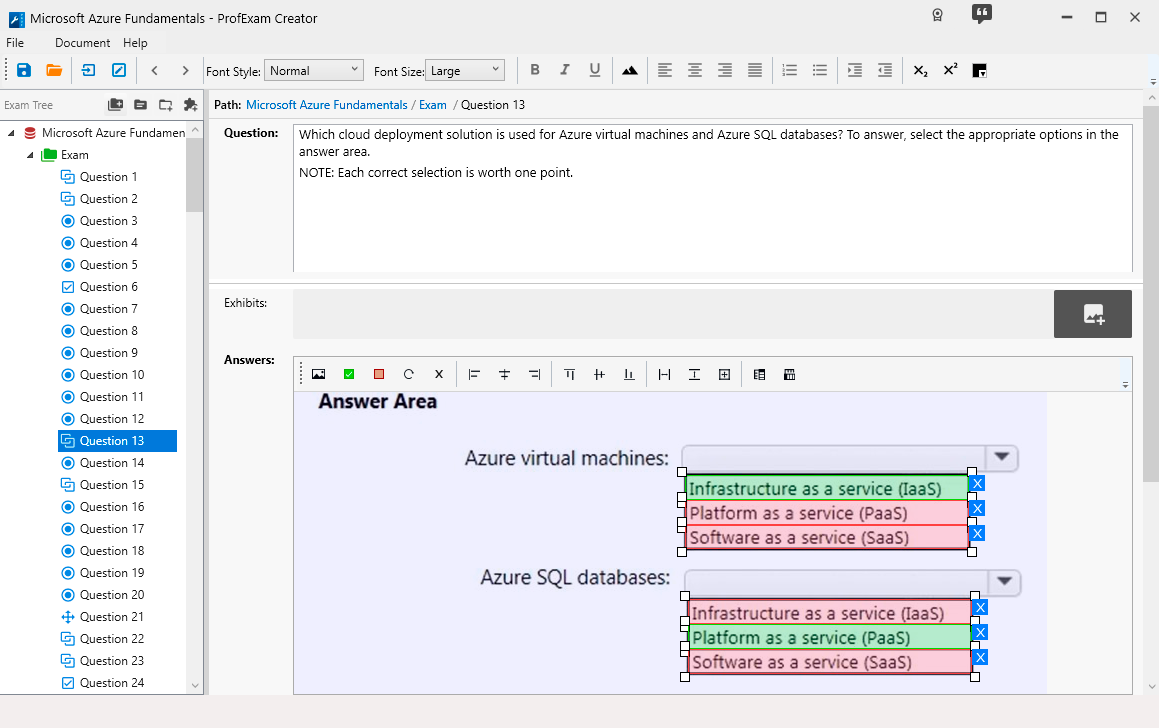The image size is (1159, 728).
Task: Open an exam file using folder icon
Action: tap(54, 70)
